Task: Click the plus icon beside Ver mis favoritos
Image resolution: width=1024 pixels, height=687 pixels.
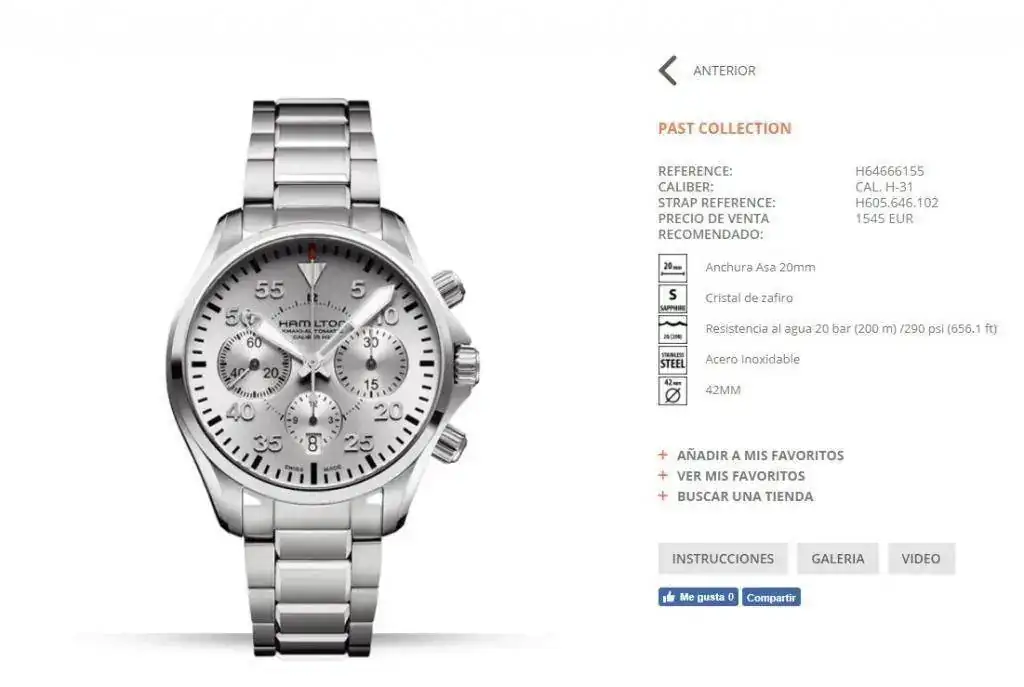Action: click(663, 475)
